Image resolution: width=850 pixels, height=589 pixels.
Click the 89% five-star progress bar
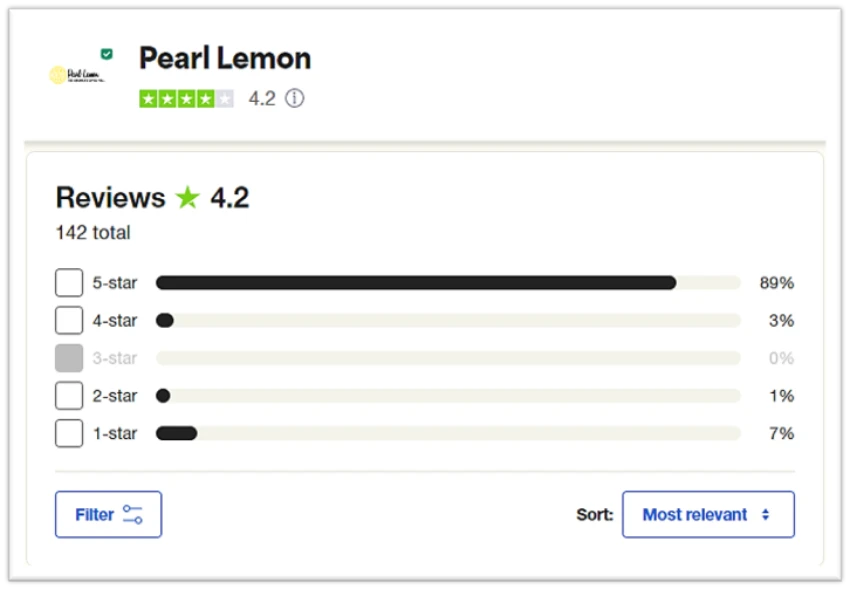coord(420,282)
